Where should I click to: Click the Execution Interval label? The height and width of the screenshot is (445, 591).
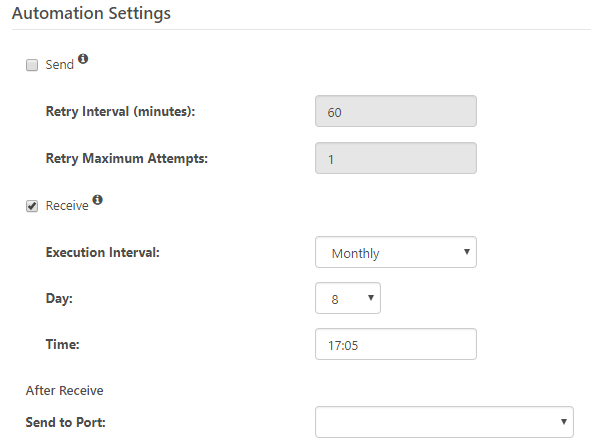click(103, 252)
